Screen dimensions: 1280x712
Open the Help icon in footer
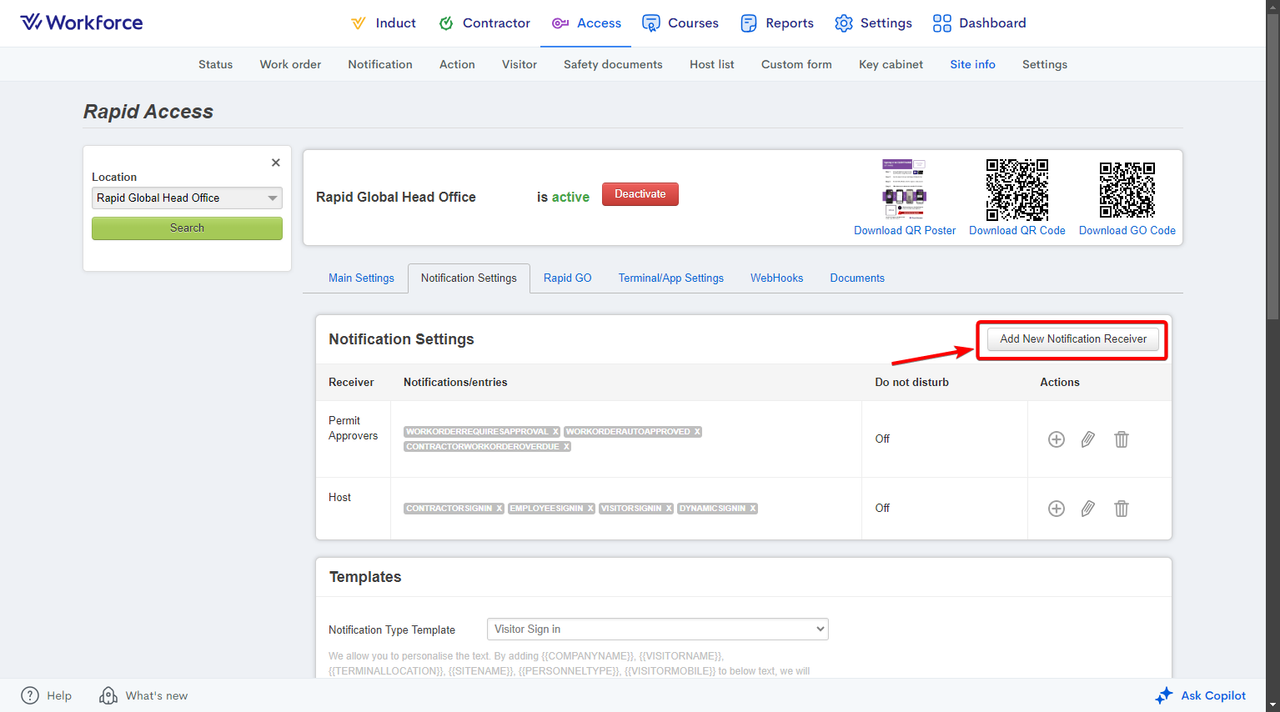pos(30,696)
